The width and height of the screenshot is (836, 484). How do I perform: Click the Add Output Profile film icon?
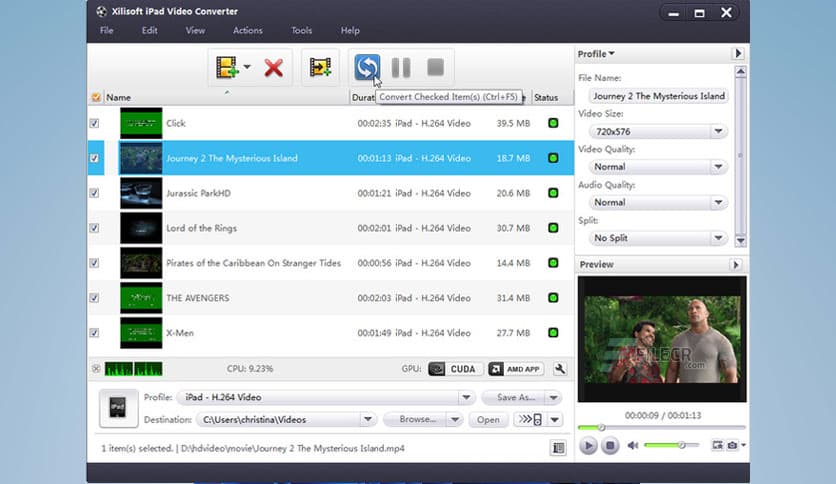pos(320,68)
